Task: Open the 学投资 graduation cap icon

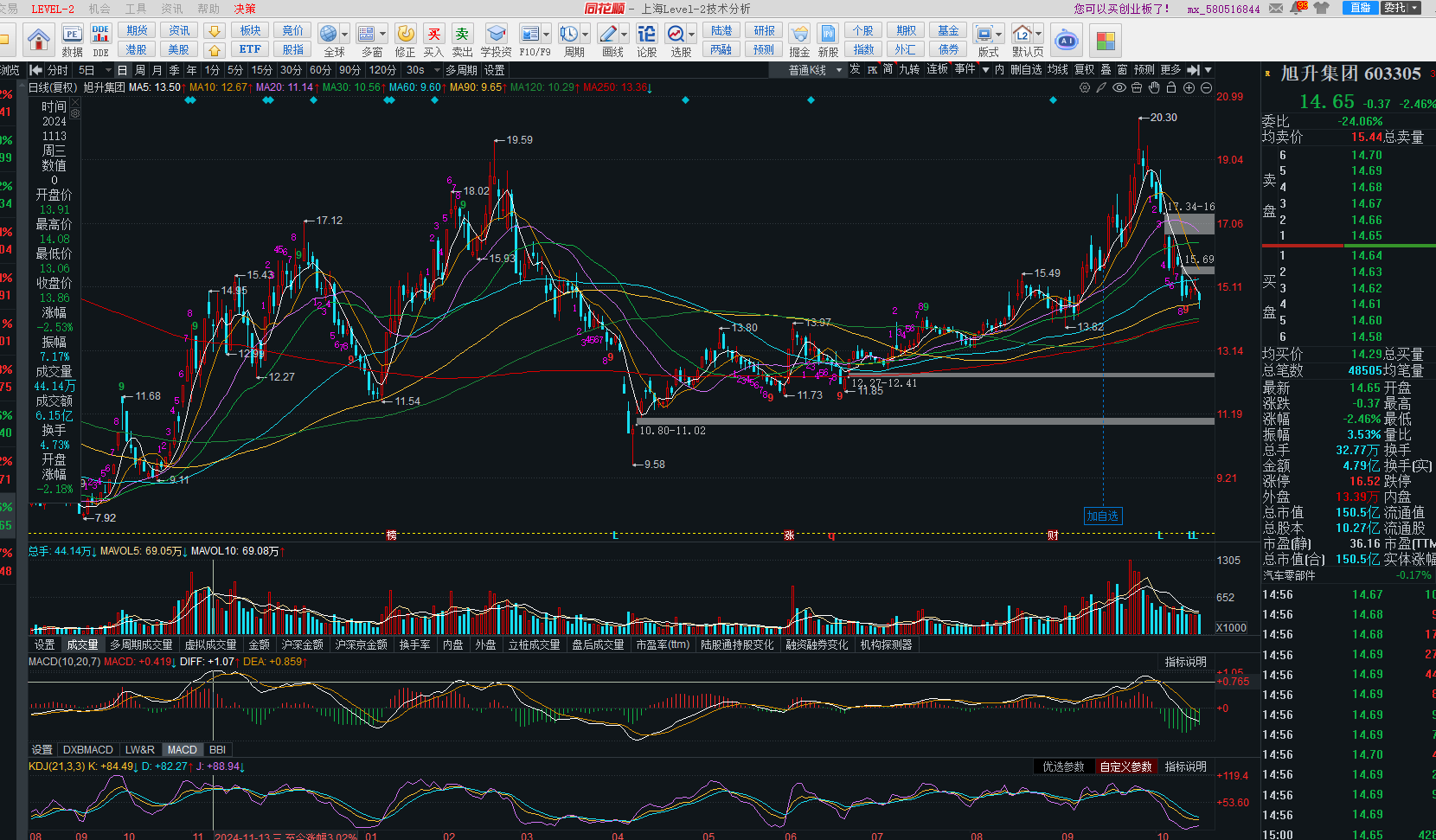Action: 496,34
